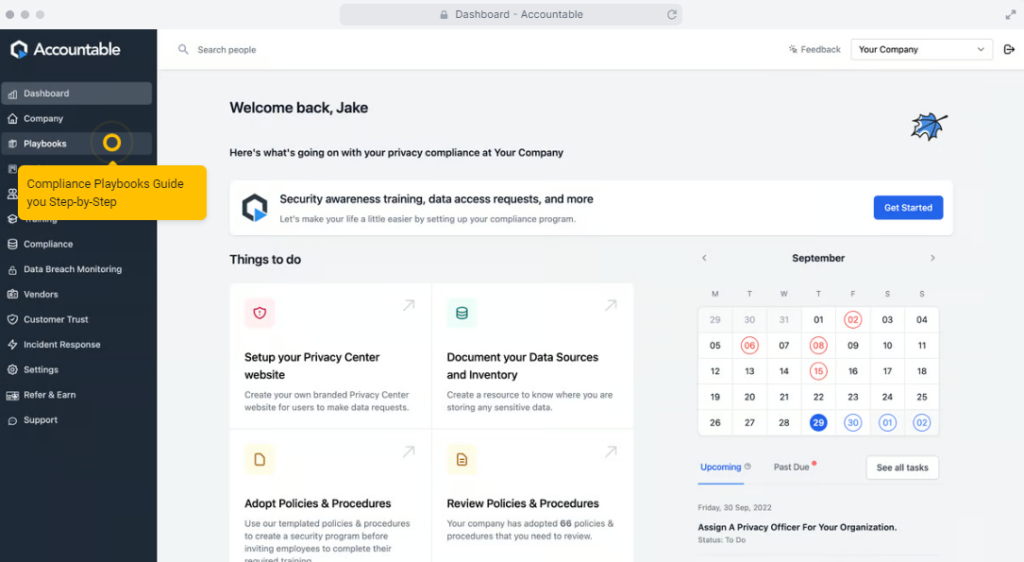Screen dimensions: 1024x562
Task: Click the Feedback link
Action: click(x=814, y=50)
